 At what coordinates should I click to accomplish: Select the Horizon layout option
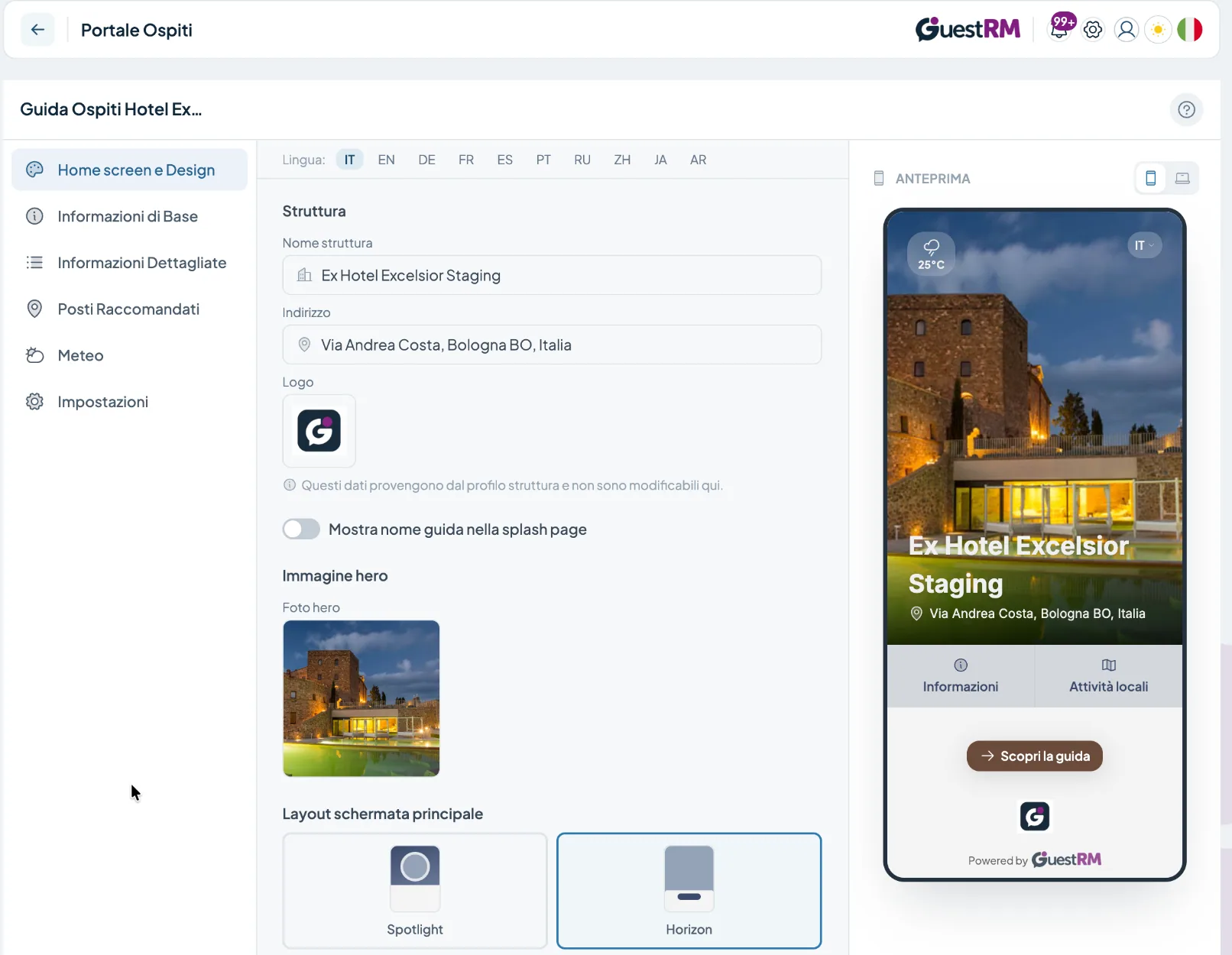[689, 891]
